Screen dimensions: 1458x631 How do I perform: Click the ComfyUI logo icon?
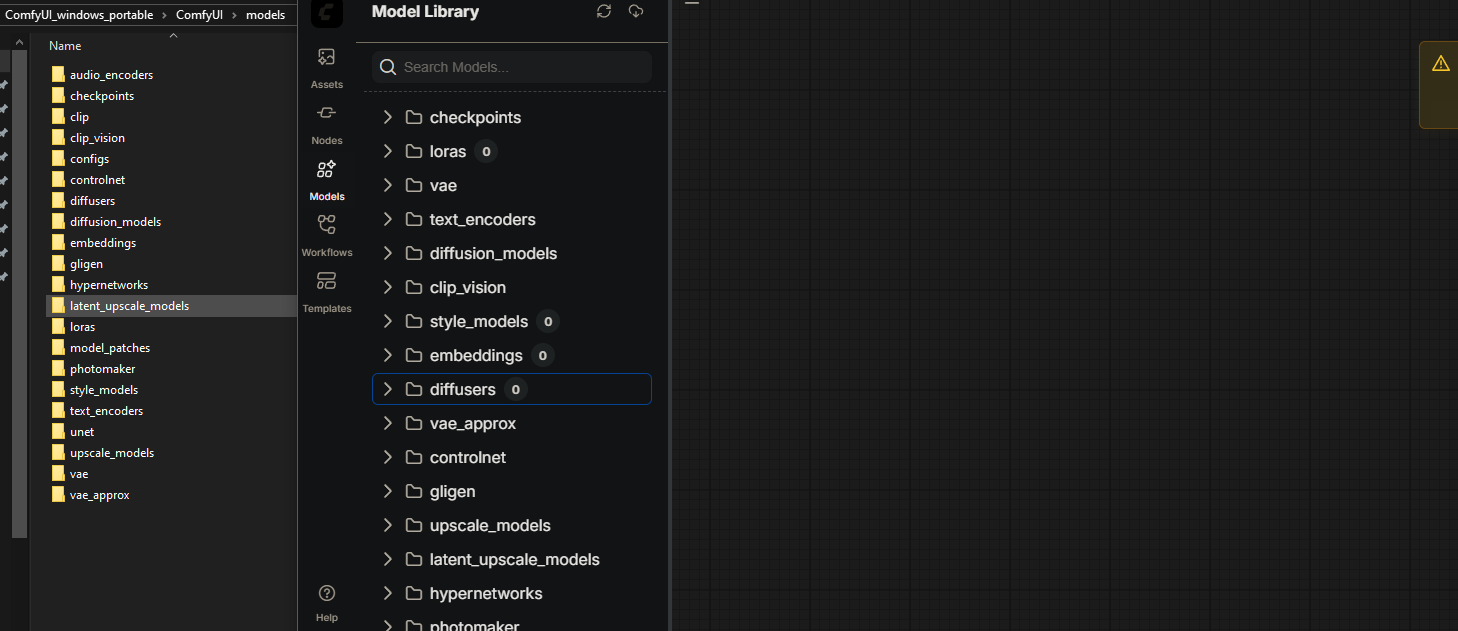click(x=327, y=12)
